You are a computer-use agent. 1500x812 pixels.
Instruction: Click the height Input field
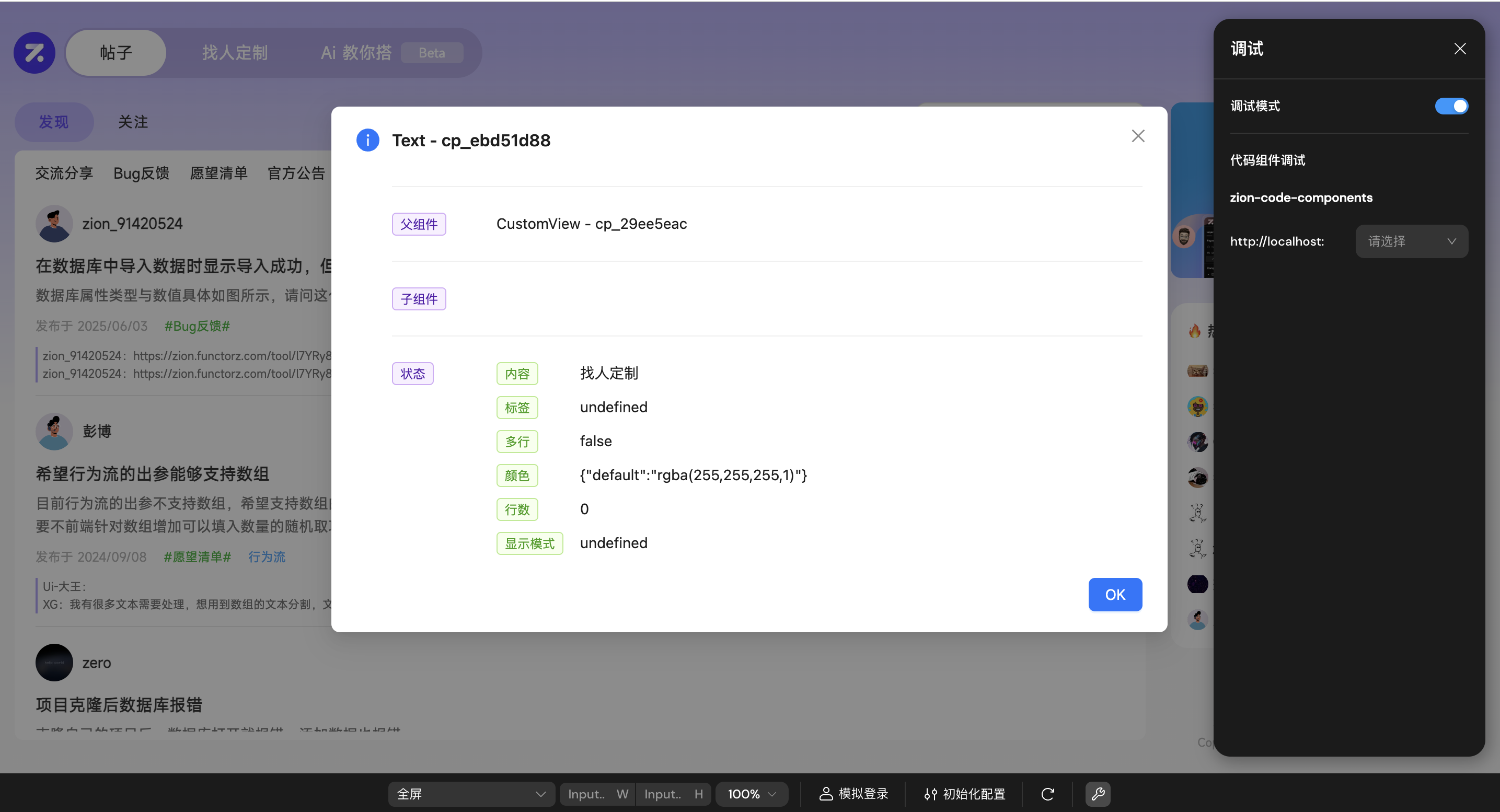coord(673,793)
